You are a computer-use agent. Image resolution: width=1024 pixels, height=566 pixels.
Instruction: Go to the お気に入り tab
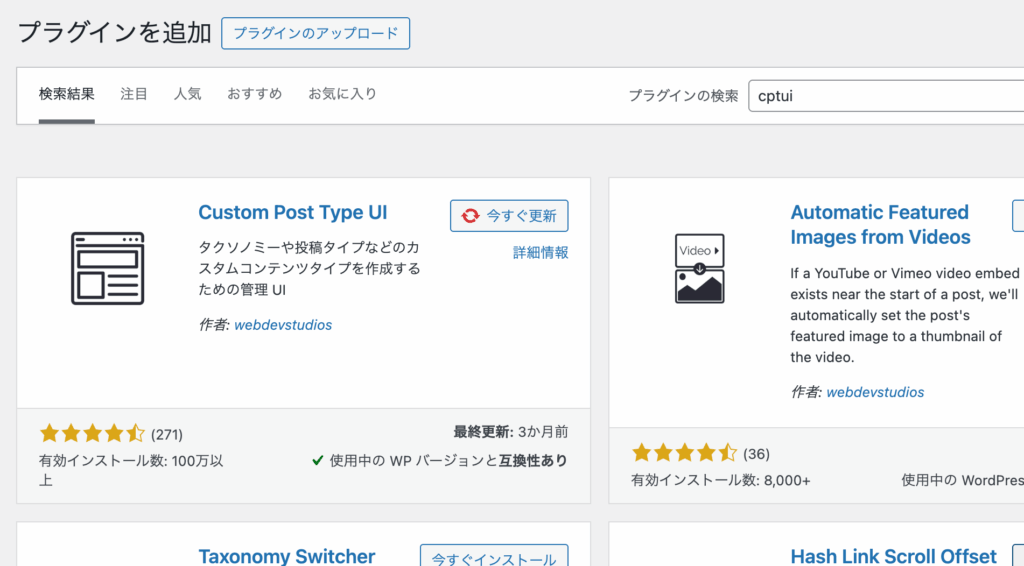[342, 94]
